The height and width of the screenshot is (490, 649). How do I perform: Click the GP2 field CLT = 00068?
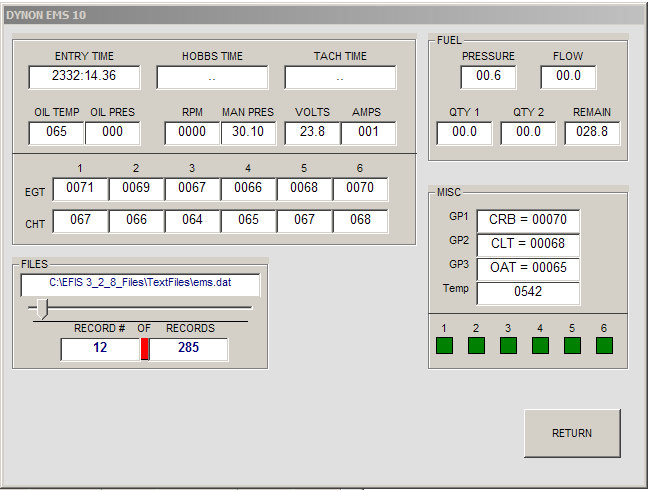click(x=528, y=245)
